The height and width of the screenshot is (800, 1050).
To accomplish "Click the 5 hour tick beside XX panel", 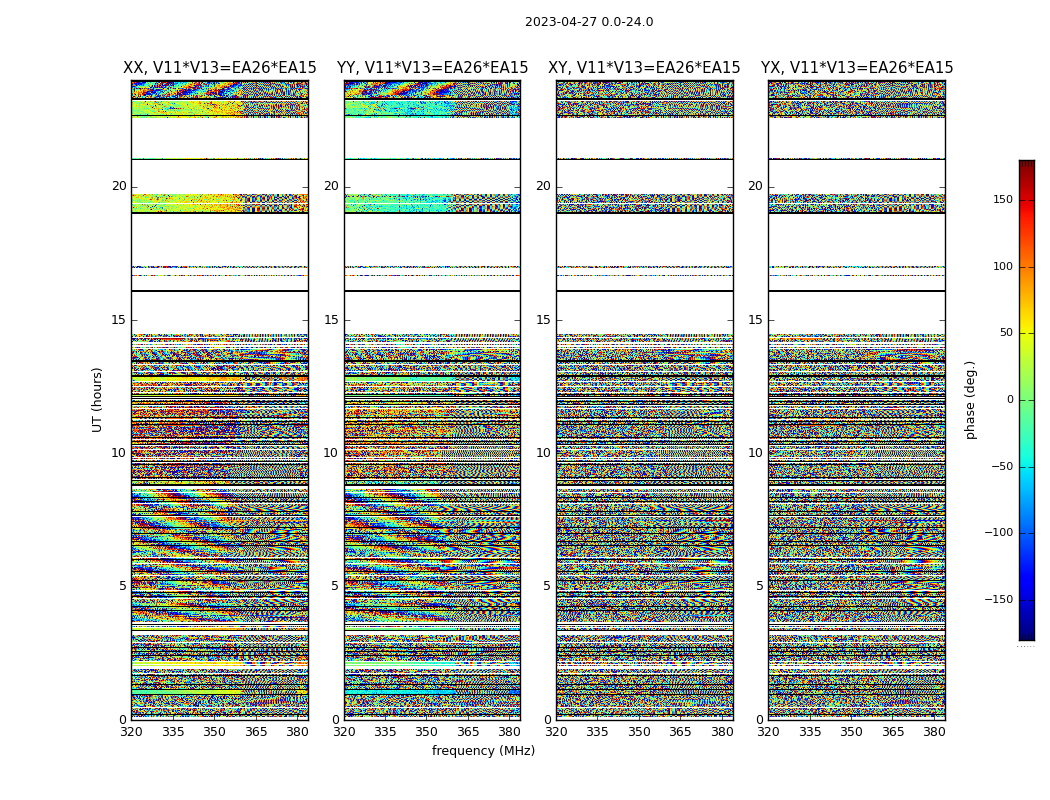I will coord(123,586).
